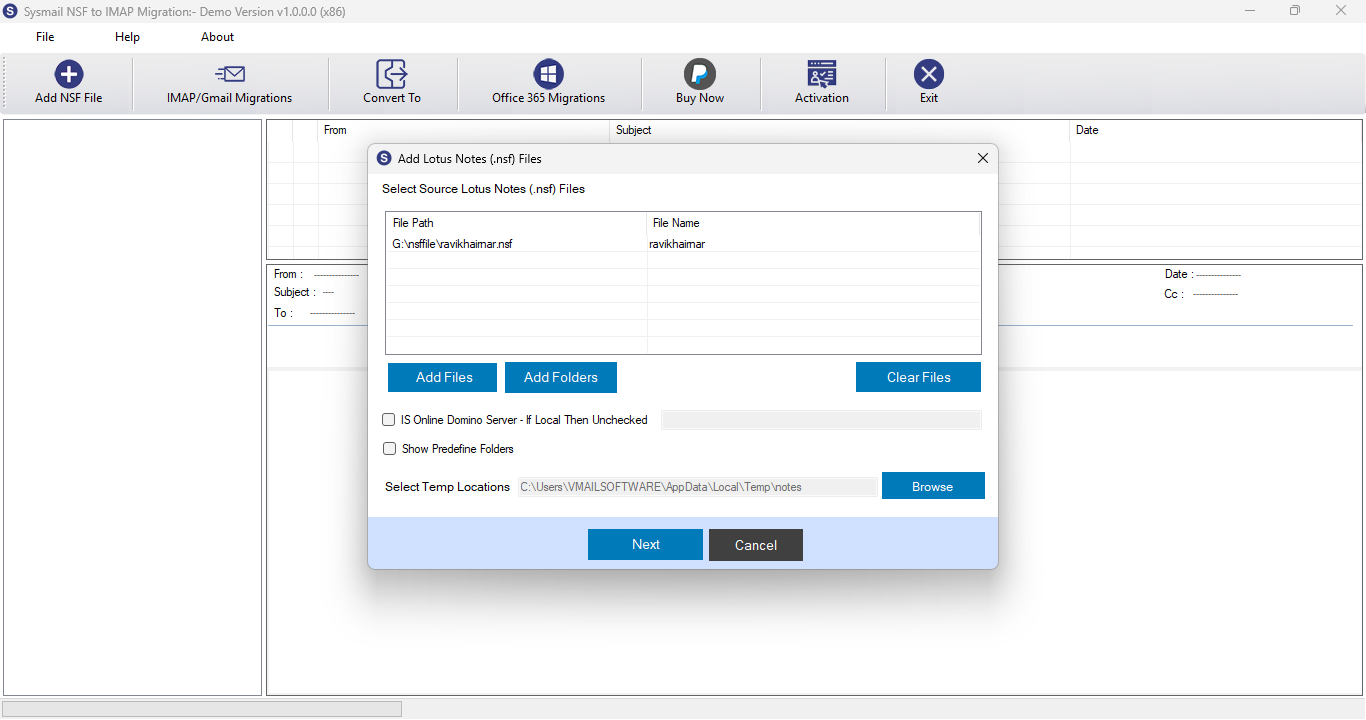Screen dimensions: 1366x720
Task: Click the Select Temp Locations path field
Action: pos(697,487)
